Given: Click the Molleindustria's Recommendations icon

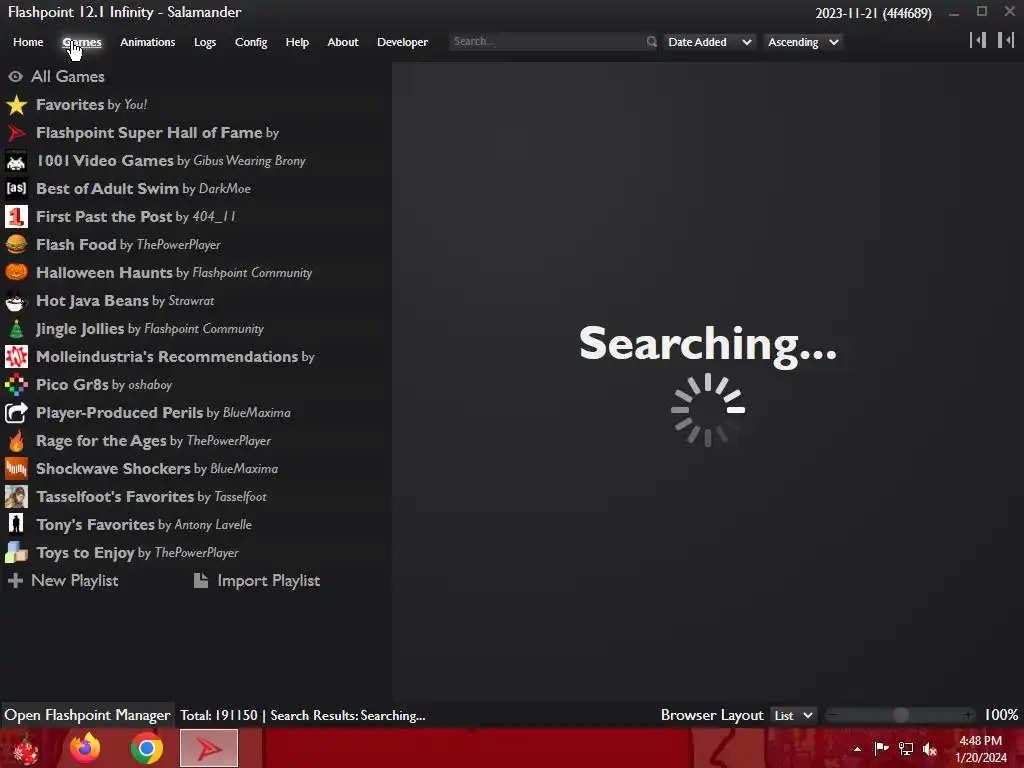Looking at the screenshot, I should 16,357.
